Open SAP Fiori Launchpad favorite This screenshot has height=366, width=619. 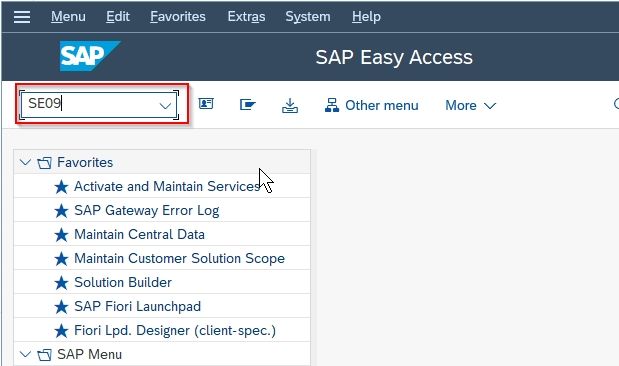(137, 307)
